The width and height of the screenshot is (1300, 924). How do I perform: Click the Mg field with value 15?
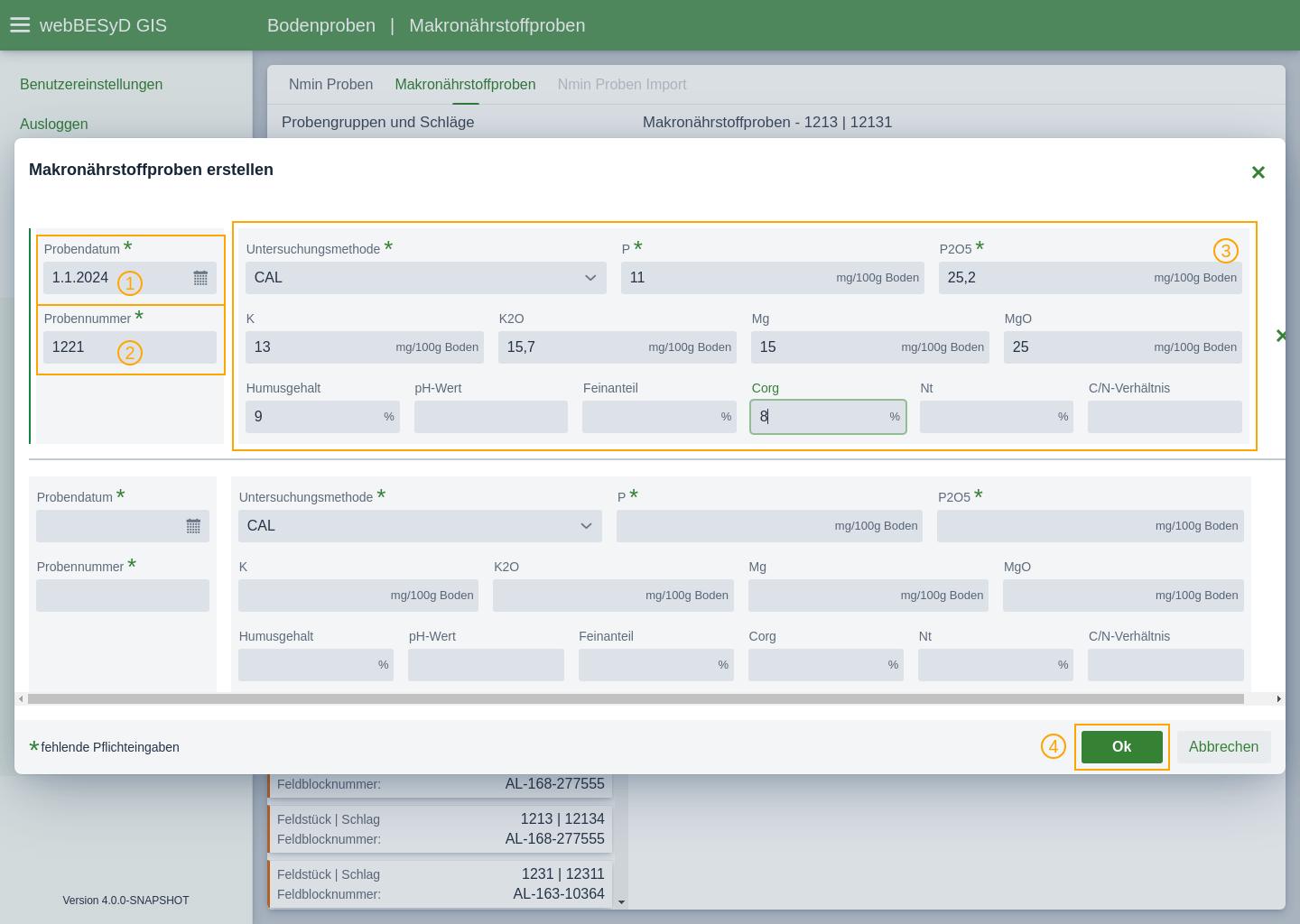870,347
